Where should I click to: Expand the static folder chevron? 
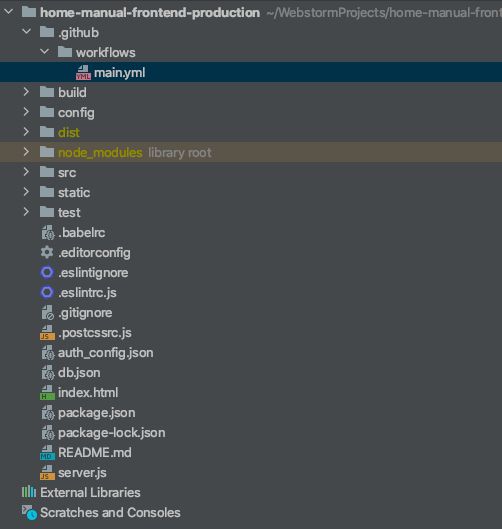[x=26, y=192]
